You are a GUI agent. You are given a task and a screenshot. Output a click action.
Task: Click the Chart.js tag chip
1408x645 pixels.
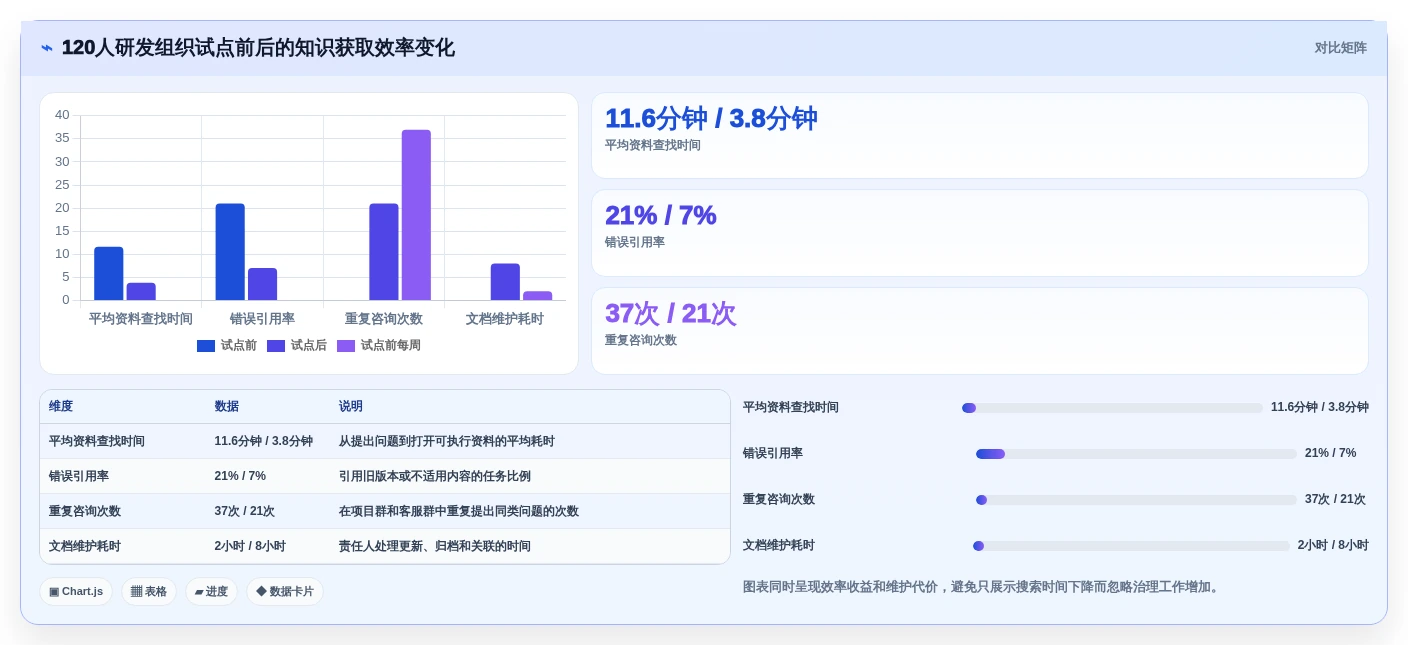(x=76, y=591)
